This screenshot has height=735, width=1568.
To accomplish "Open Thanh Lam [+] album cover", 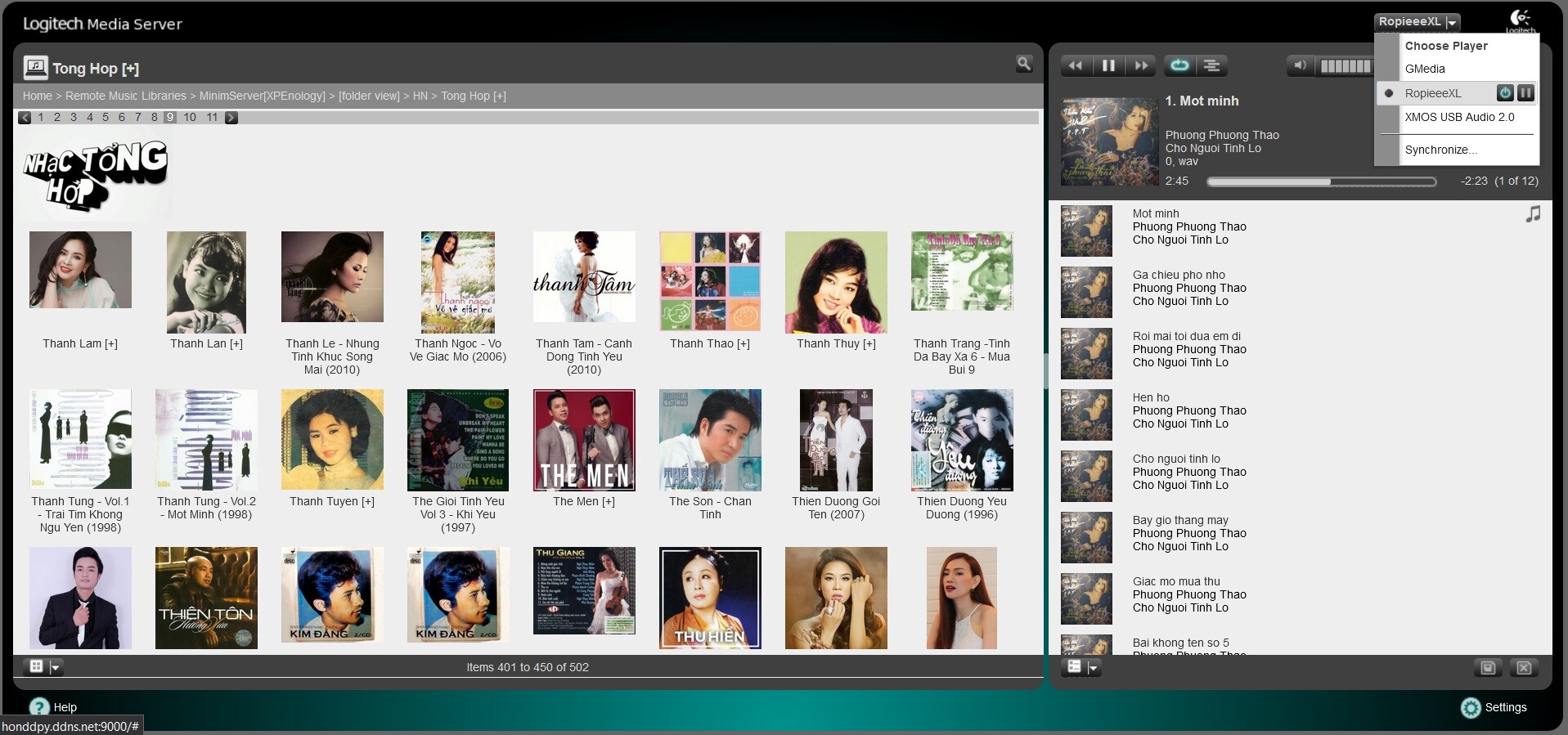I will (80, 270).
